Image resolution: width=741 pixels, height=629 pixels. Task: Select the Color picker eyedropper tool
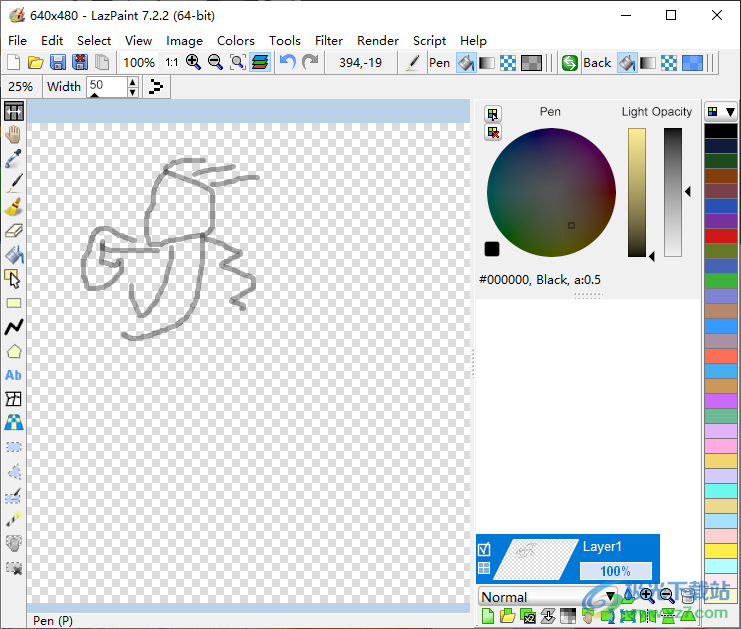tap(14, 159)
